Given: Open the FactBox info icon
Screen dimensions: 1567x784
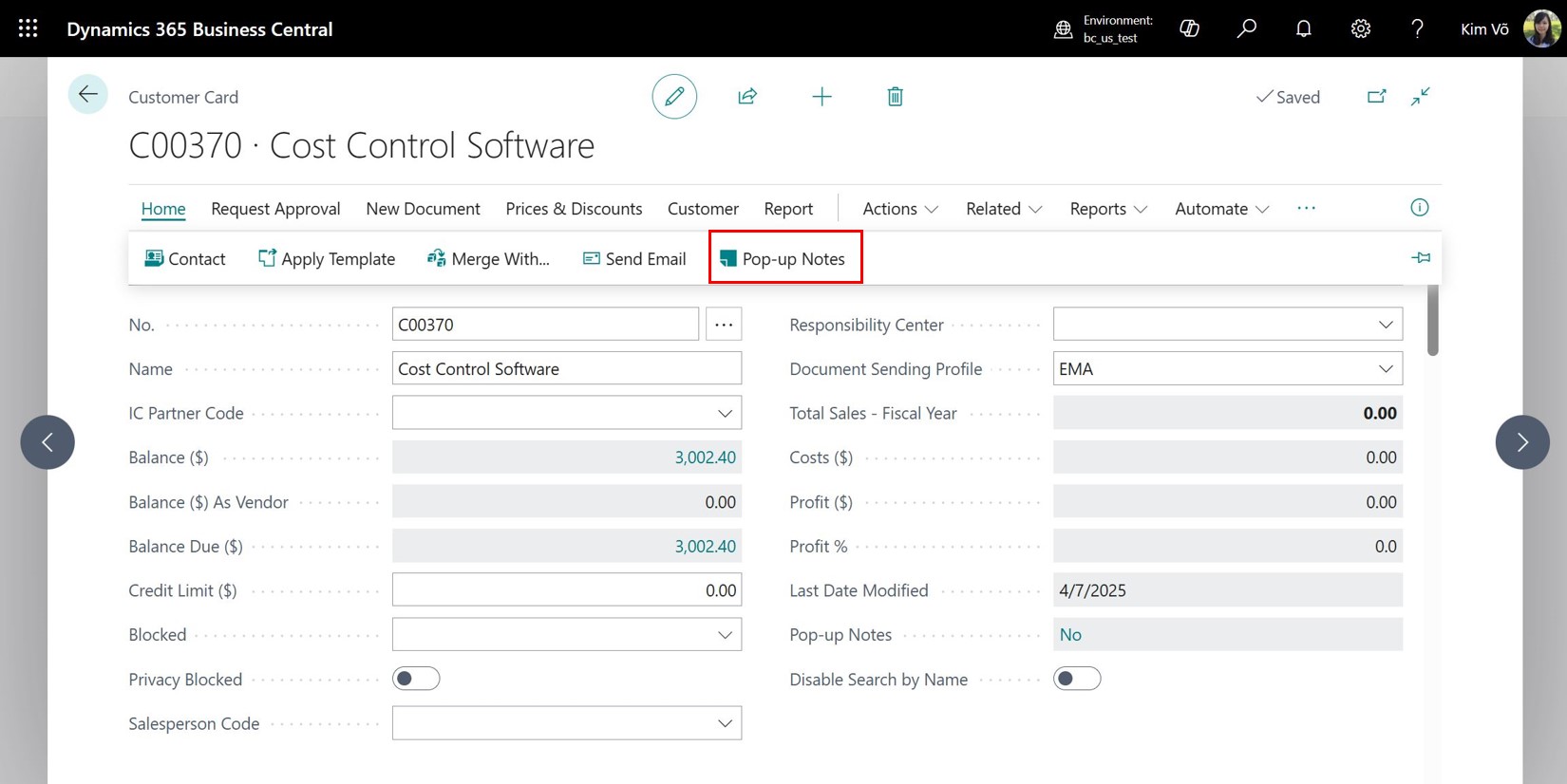Looking at the screenshot, I should [1420, 207].
